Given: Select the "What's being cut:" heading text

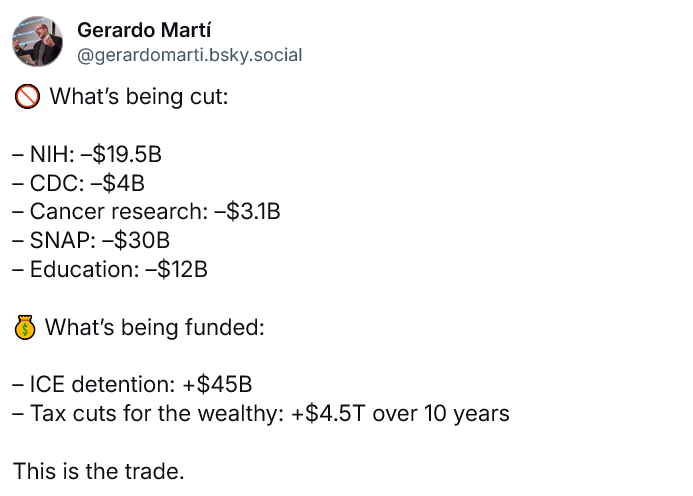Looking at the screenshot, I should (x=139, y=97).
